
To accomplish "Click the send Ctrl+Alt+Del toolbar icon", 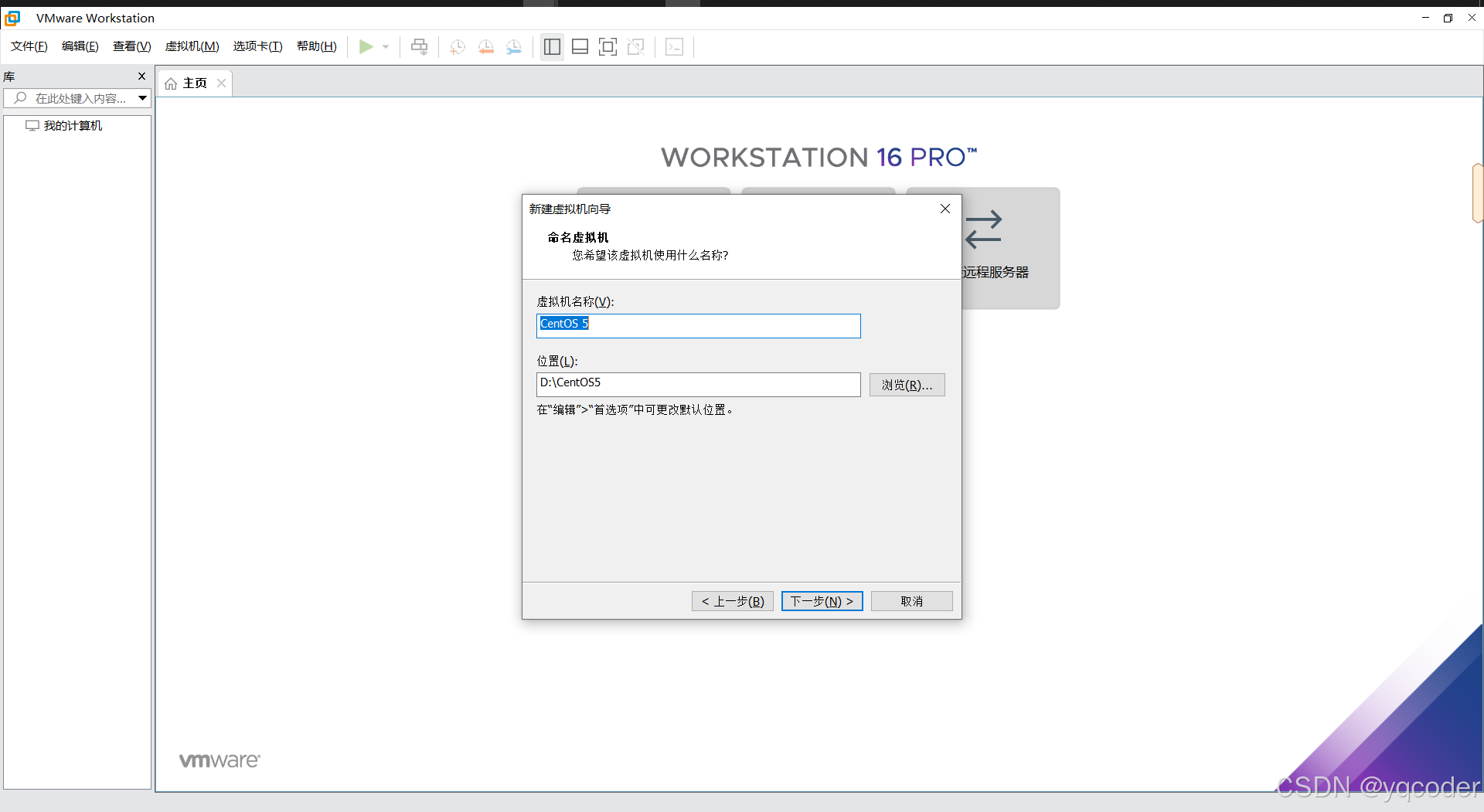I will tap(419, 47).
